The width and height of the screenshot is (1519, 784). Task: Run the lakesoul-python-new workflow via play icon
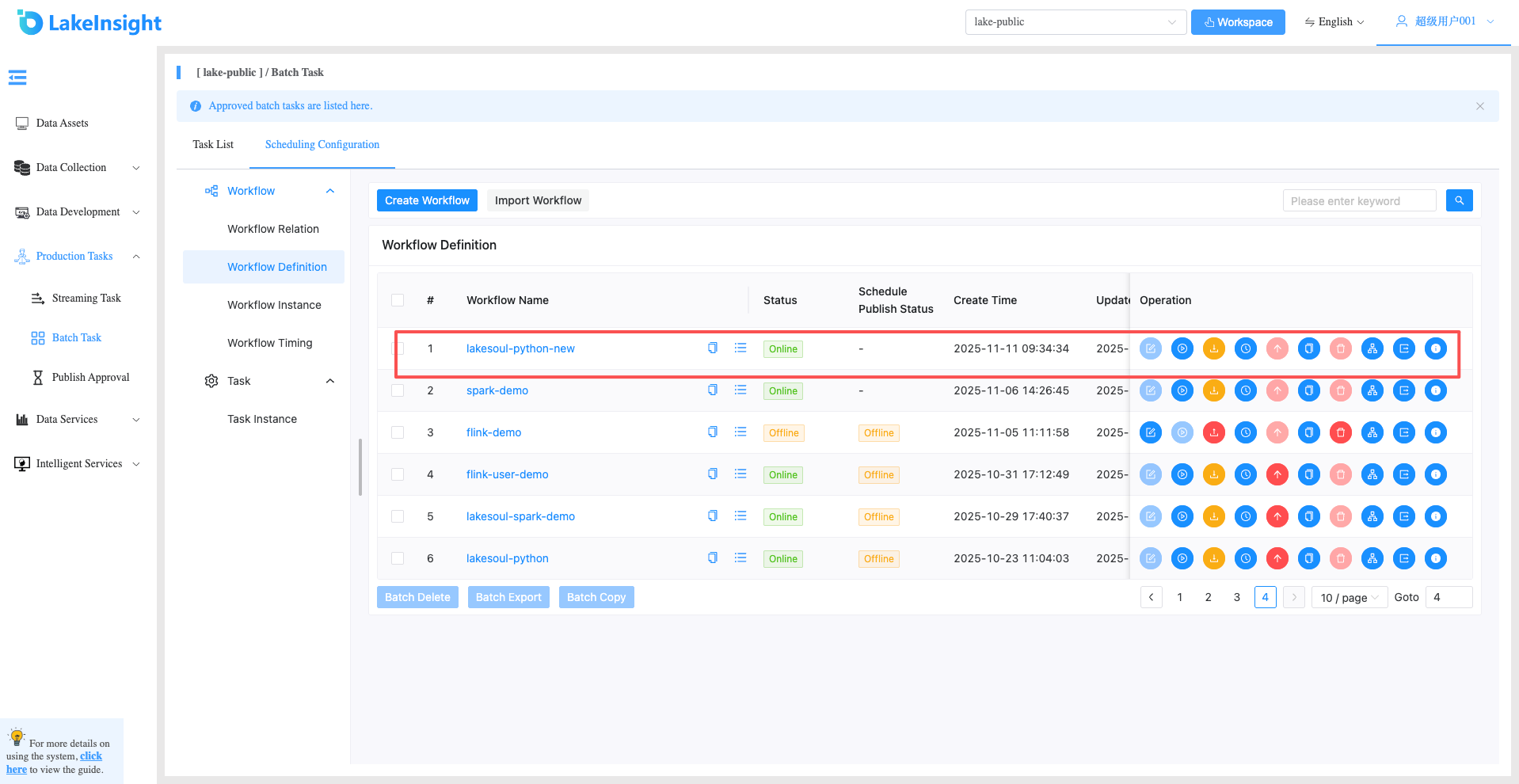(x=1182, y=348)
